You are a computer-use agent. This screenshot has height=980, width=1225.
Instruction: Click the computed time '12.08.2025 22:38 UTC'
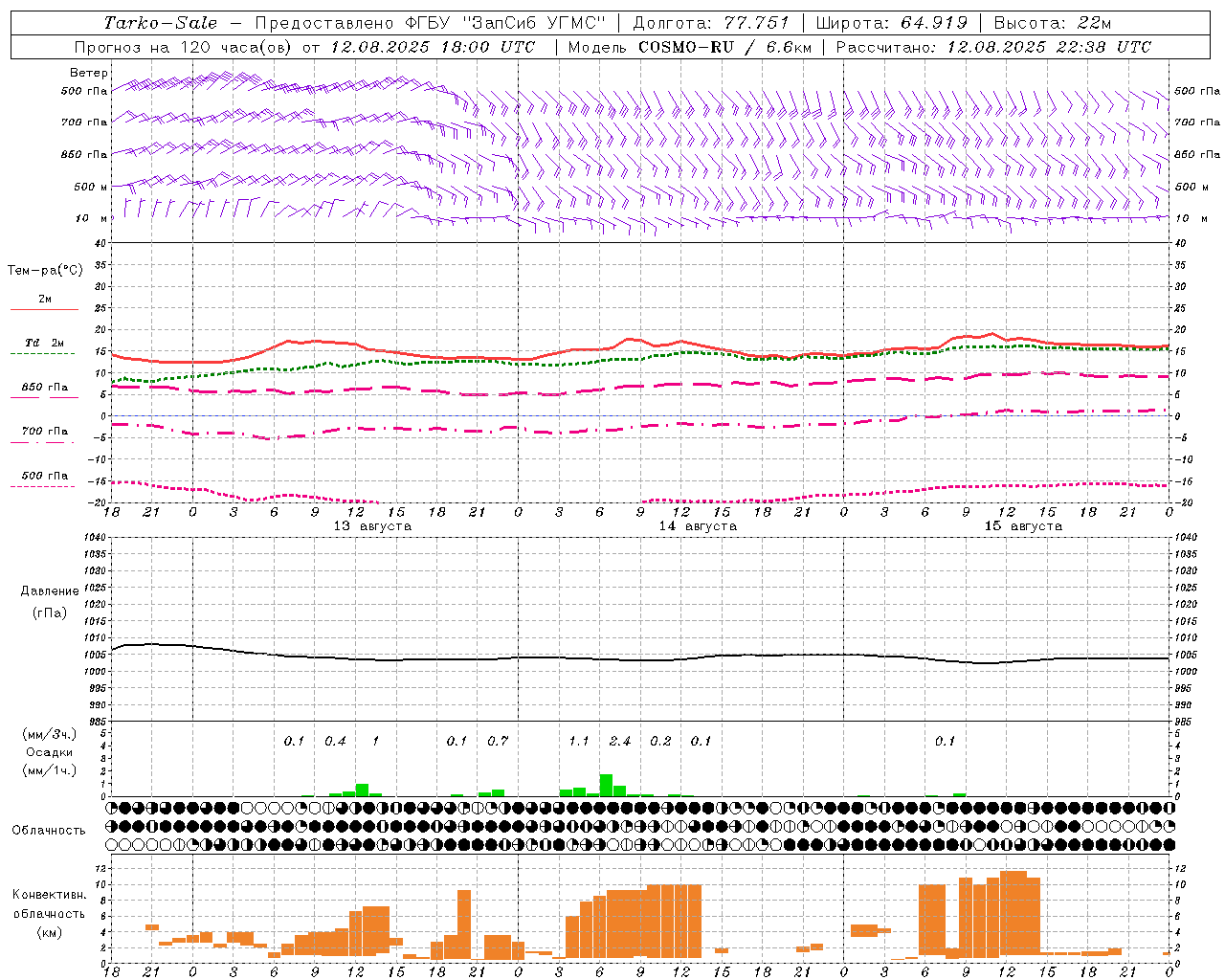coord(1049,47)
